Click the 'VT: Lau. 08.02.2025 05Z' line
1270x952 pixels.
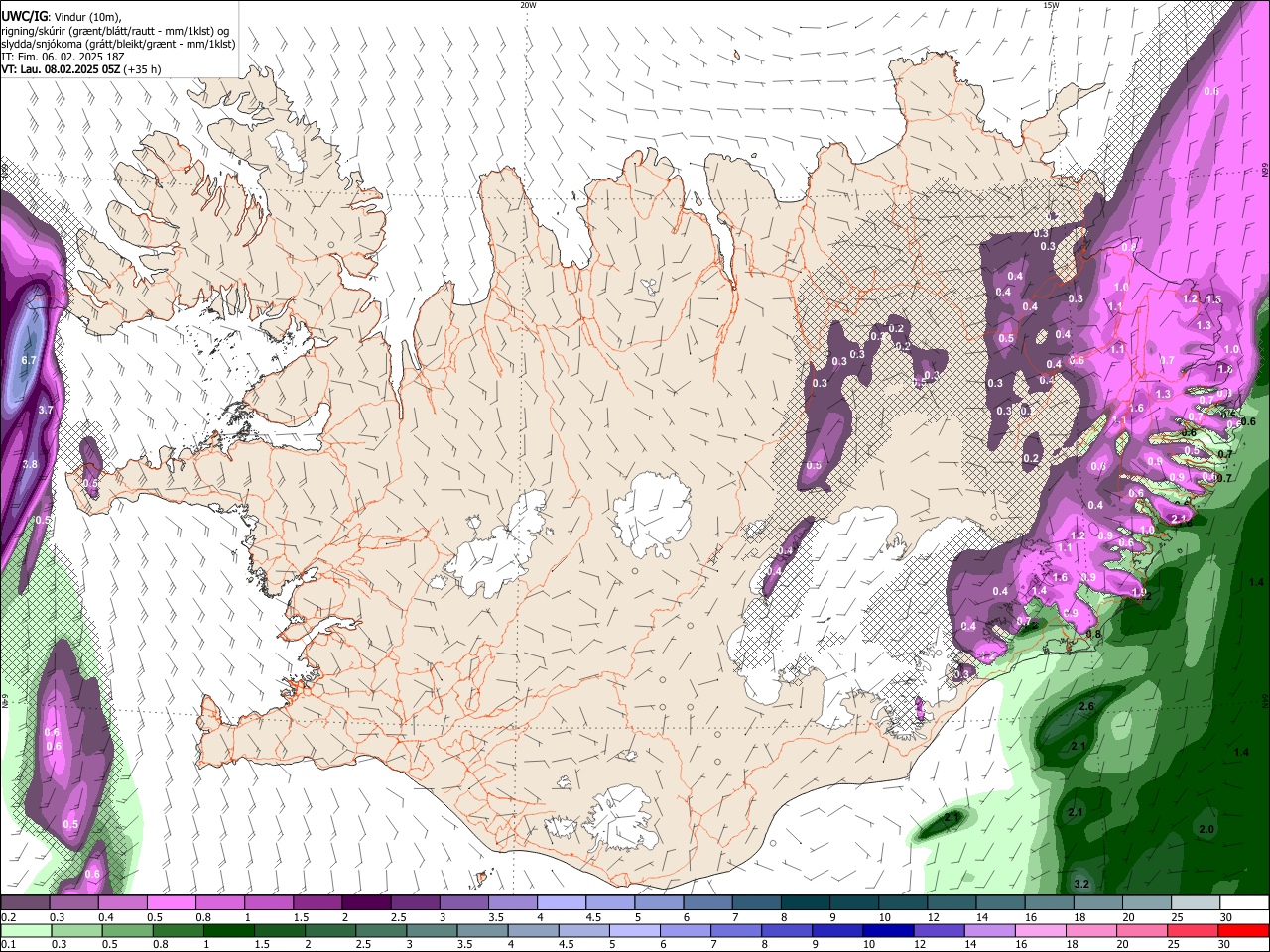click(x=60, y=69)
